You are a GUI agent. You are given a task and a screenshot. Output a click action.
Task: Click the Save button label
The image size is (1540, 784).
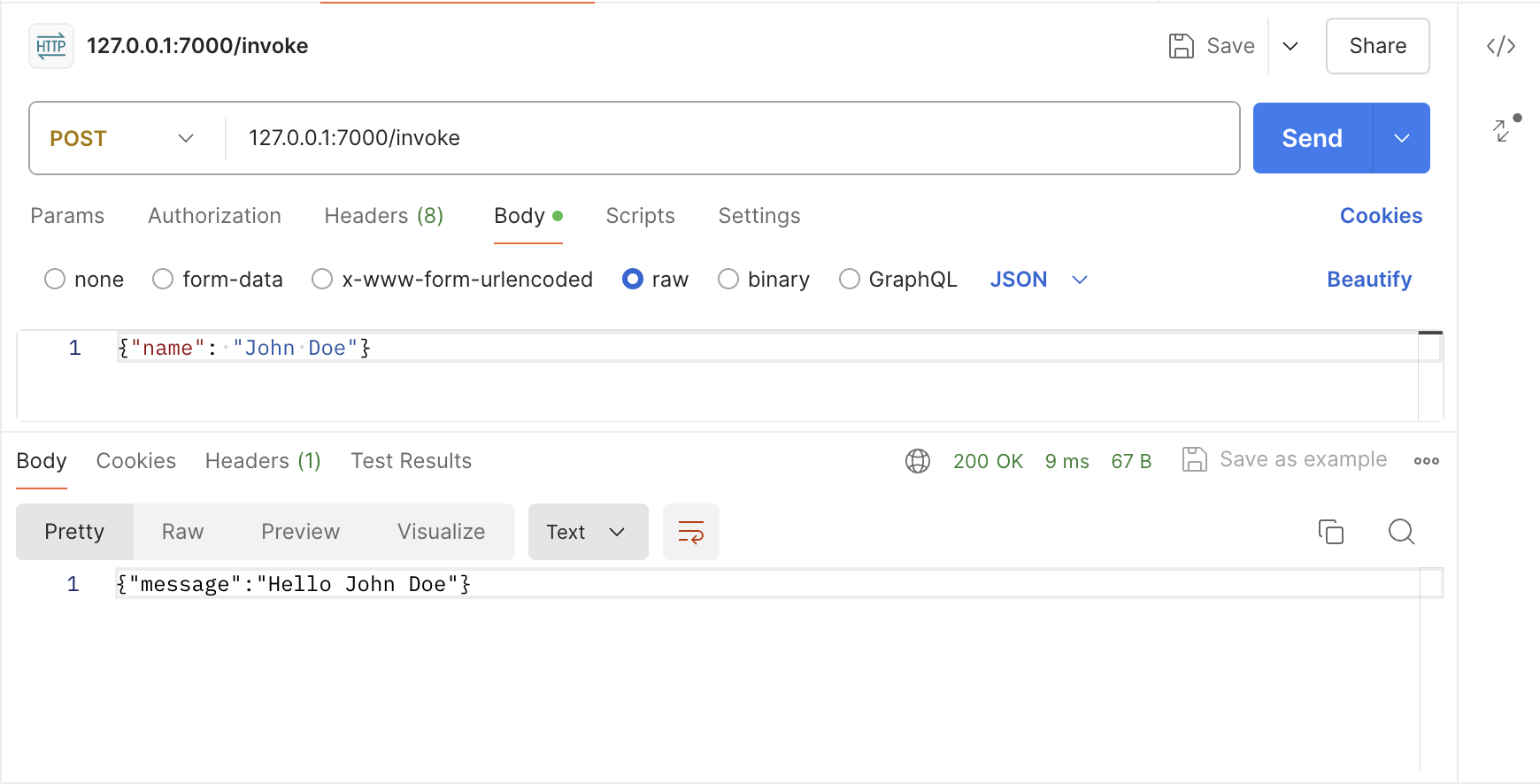point(1230,46)
